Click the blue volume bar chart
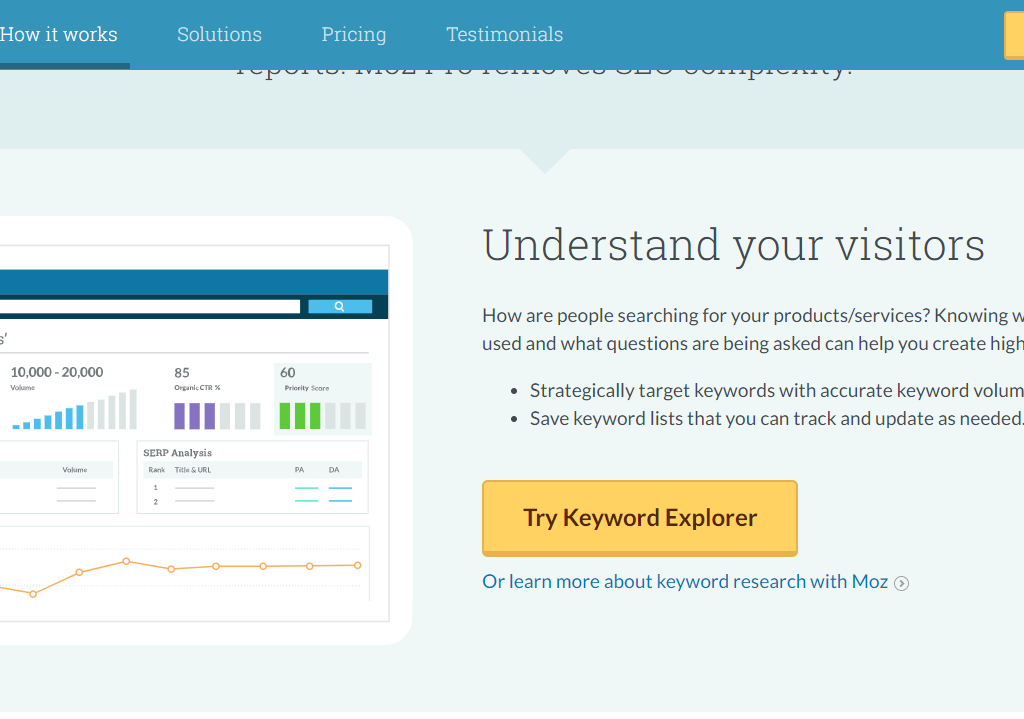Viewport: 1024px width, 719px height. 74,409
